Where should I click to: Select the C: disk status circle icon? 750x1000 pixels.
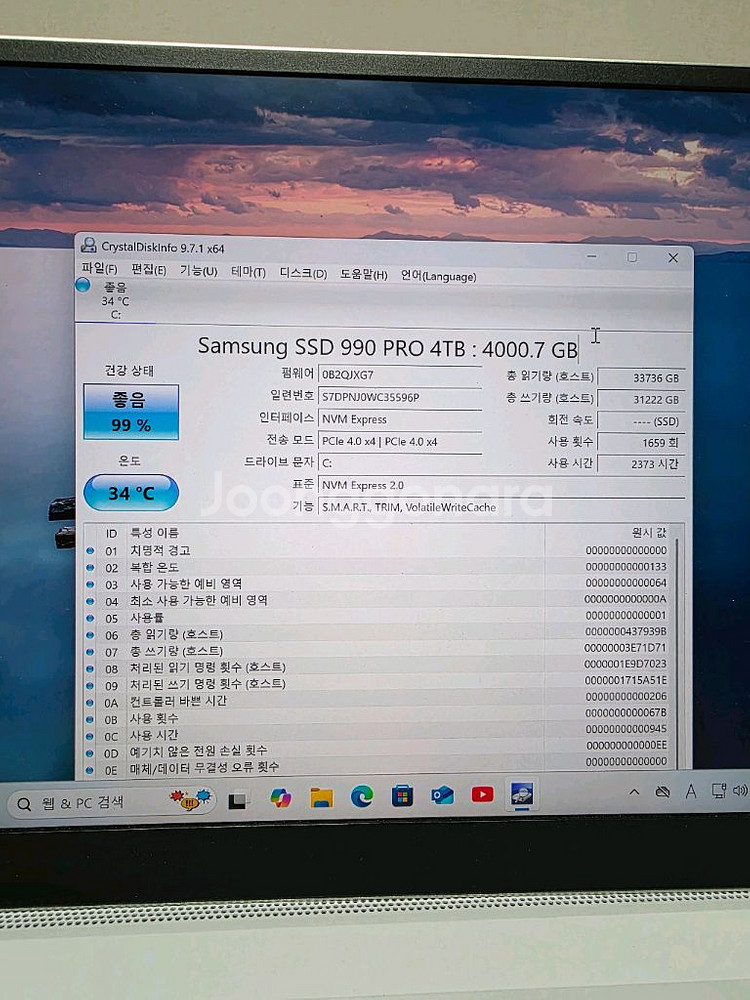point(83,285)
